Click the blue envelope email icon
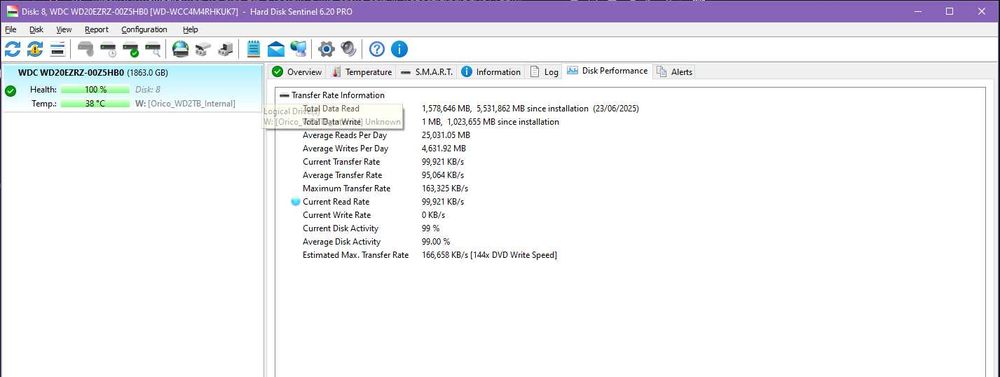The image size is (1000, 377). tap(276, 49)
